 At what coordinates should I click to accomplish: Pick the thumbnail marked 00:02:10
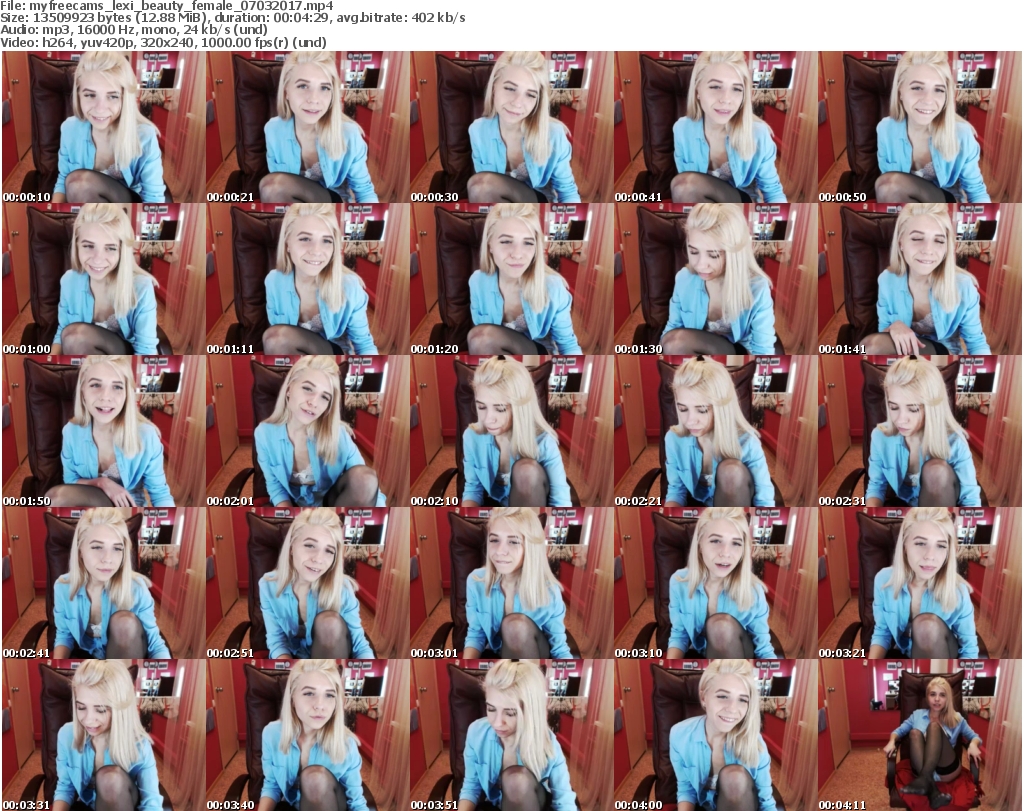tap(512, 431)
